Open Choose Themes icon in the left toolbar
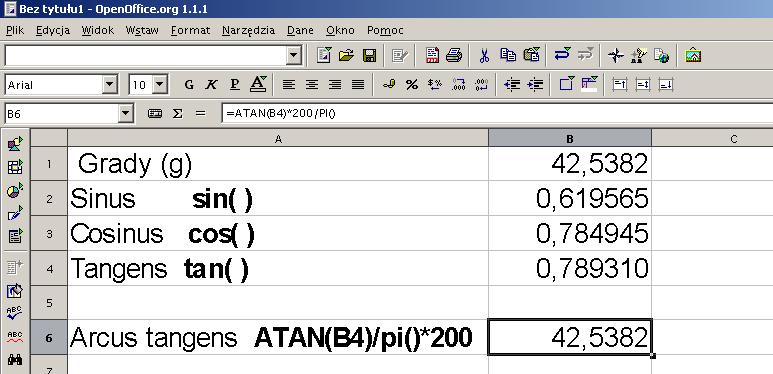This screenshot has height=374, width=773. point(15,291)
